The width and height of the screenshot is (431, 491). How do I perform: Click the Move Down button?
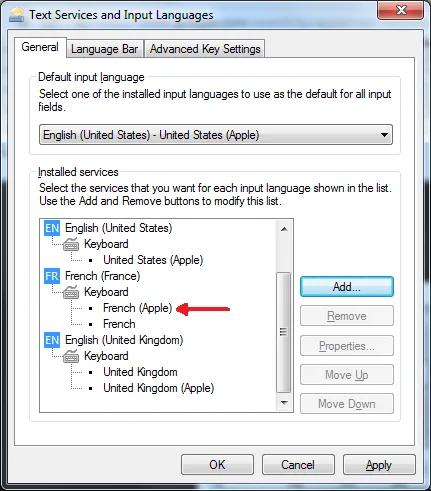[x=347, y=404]
